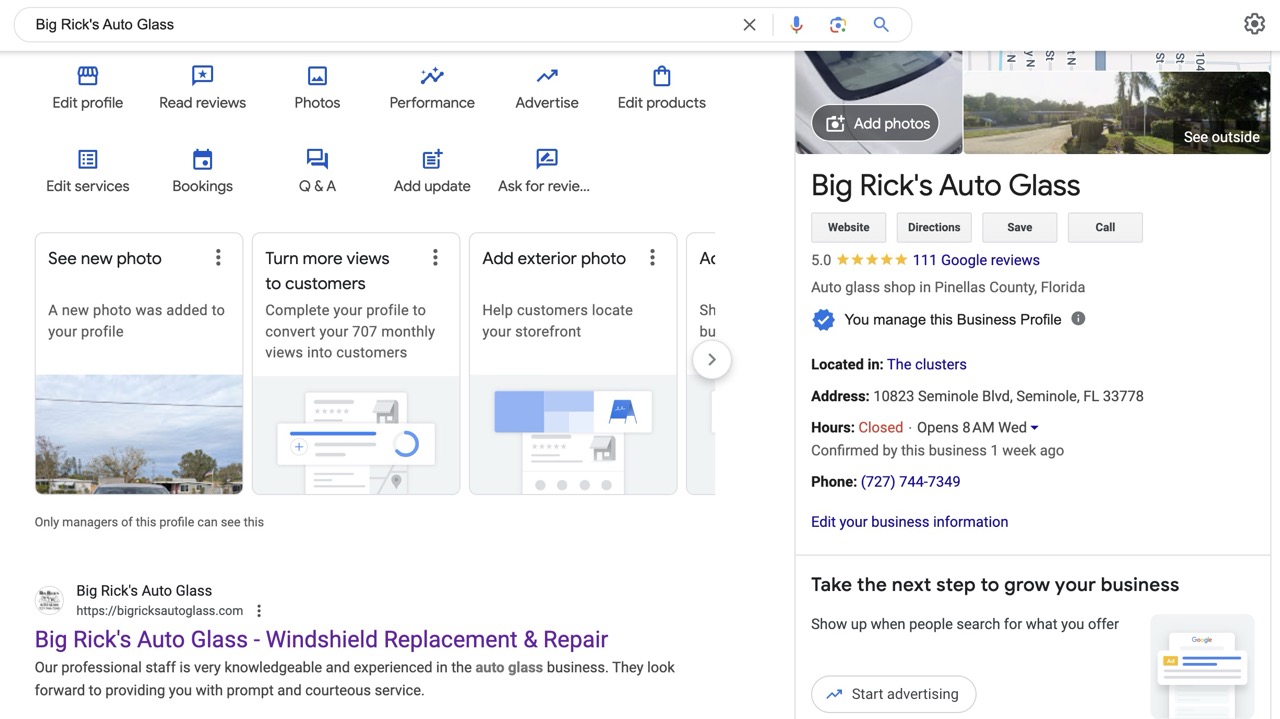Click the verified blue checkmark badge
Image resolution: width=1280 pixels, height=719 pixels.
click(x=823, y=320)
